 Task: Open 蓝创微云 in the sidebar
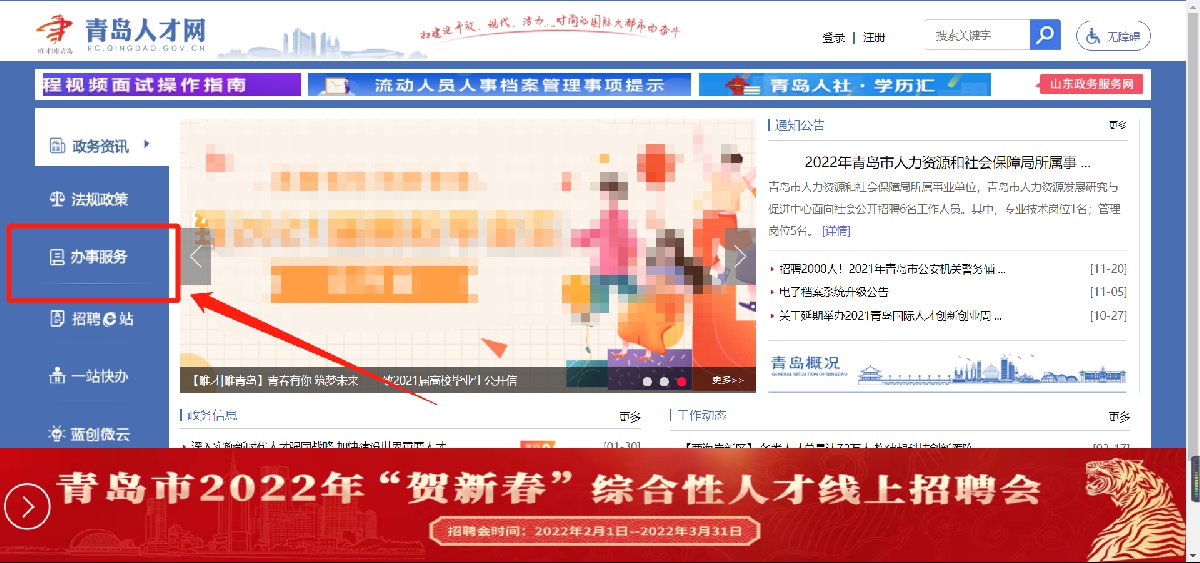(101, 435)
